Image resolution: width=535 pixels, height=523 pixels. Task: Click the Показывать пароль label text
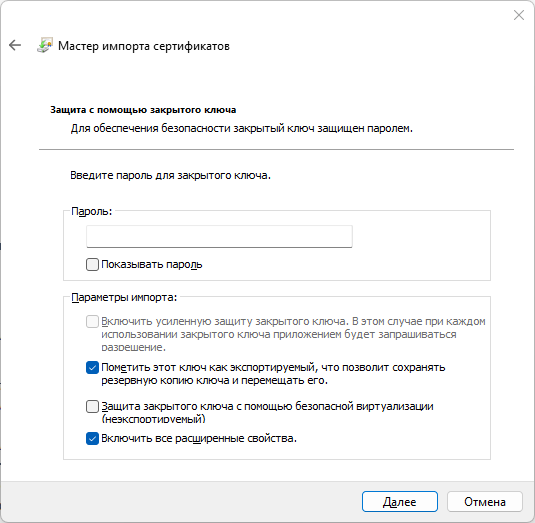click(x=152, y=264)
